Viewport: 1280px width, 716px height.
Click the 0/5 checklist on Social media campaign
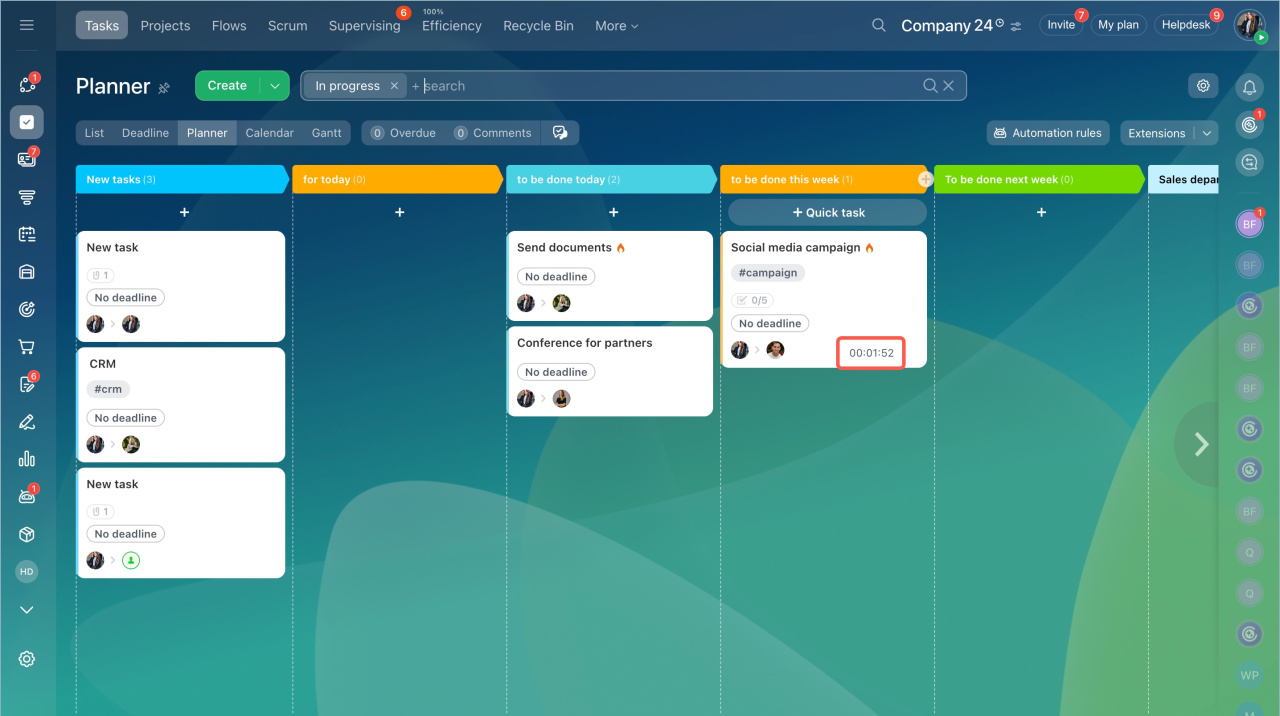pyautogui.click(x=752, y=300)
